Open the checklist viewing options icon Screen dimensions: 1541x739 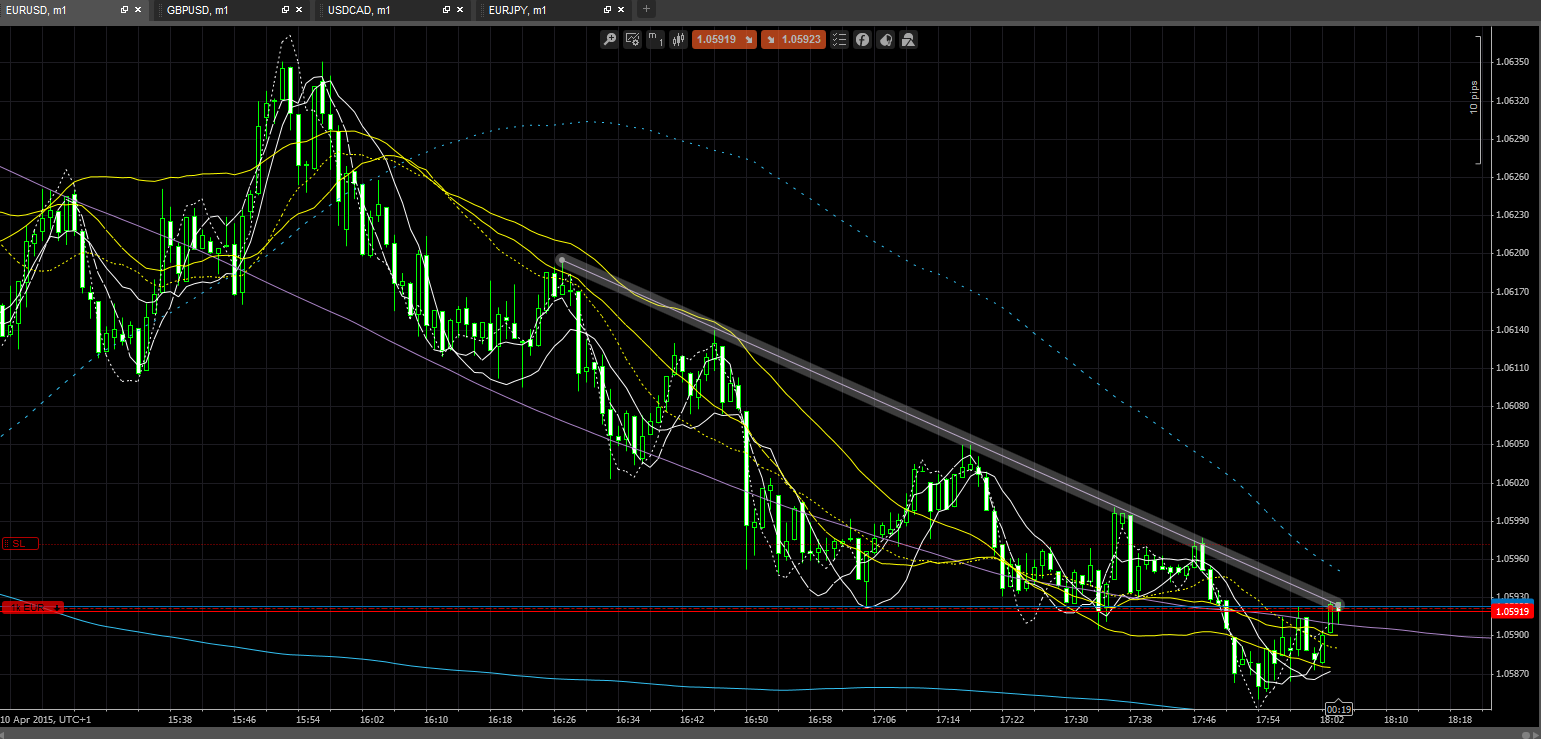tap(839, 40)
